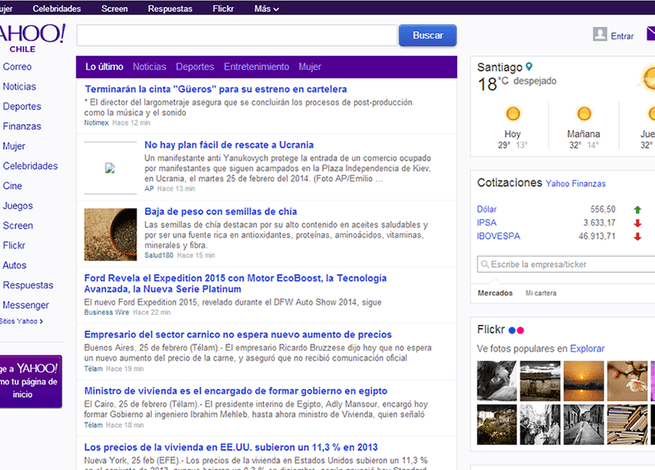Click the broken image of Ucrania article
The height and width of the screenshot is (470, 655).
click(x=110, y=168)
